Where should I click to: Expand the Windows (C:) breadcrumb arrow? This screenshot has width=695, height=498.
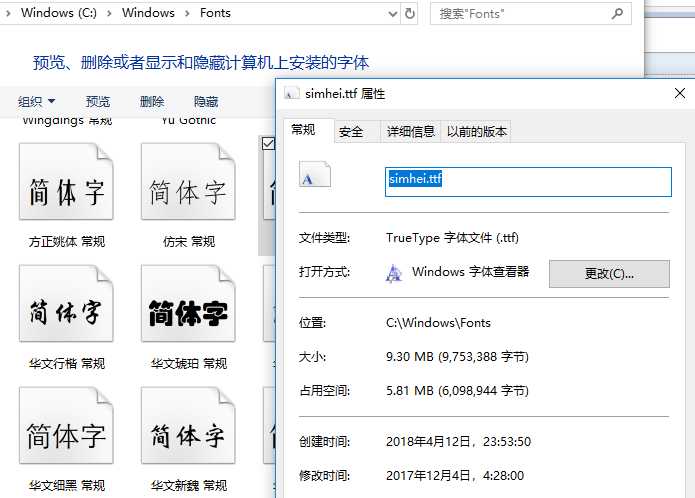109,13
